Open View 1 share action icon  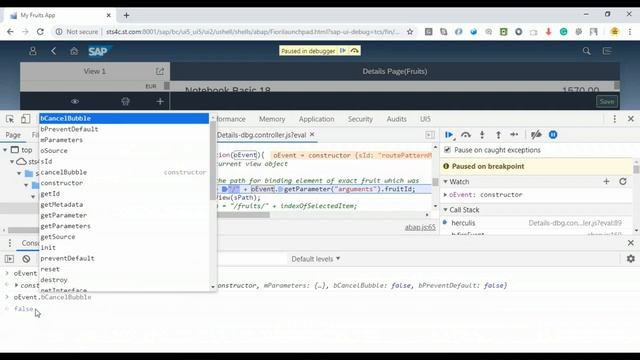tap(160, 71)
